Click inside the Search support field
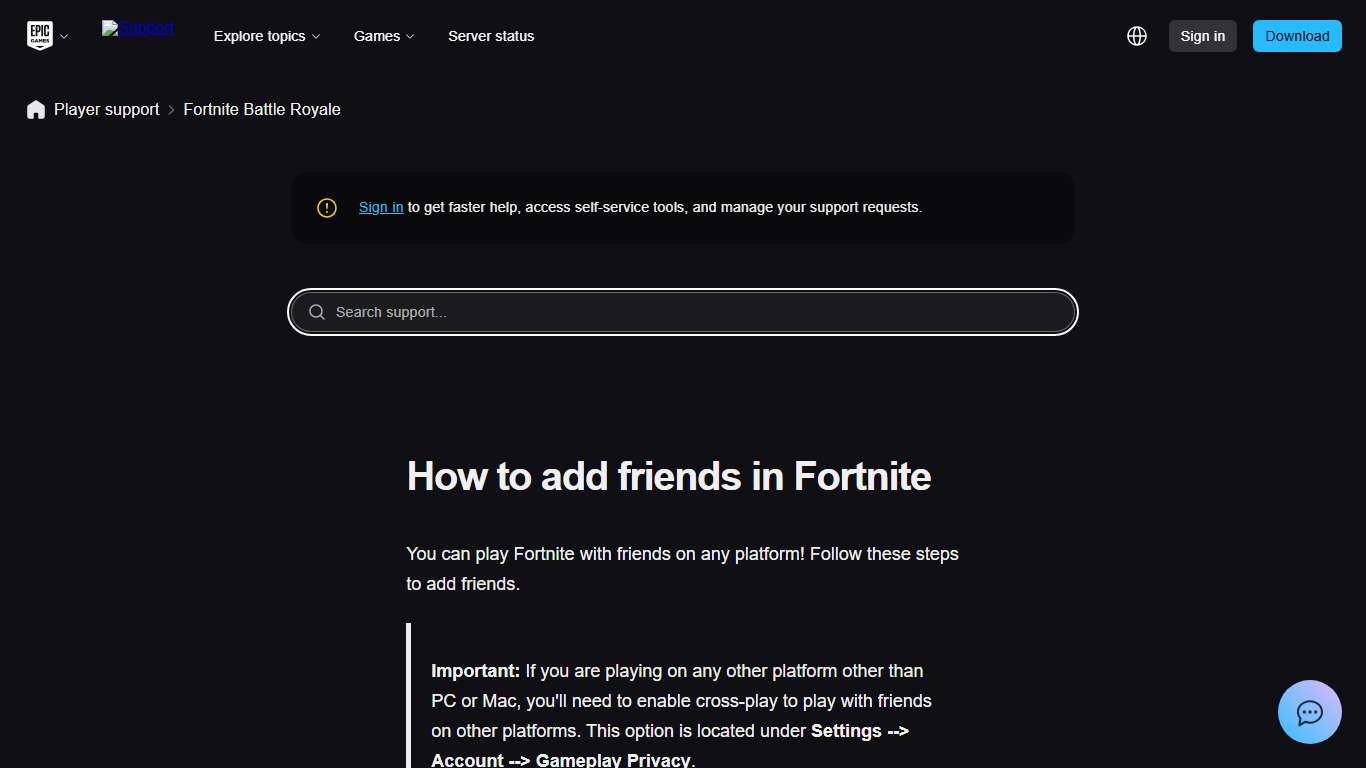Screen dimensions: 1366x768 (x=683, y=312)
